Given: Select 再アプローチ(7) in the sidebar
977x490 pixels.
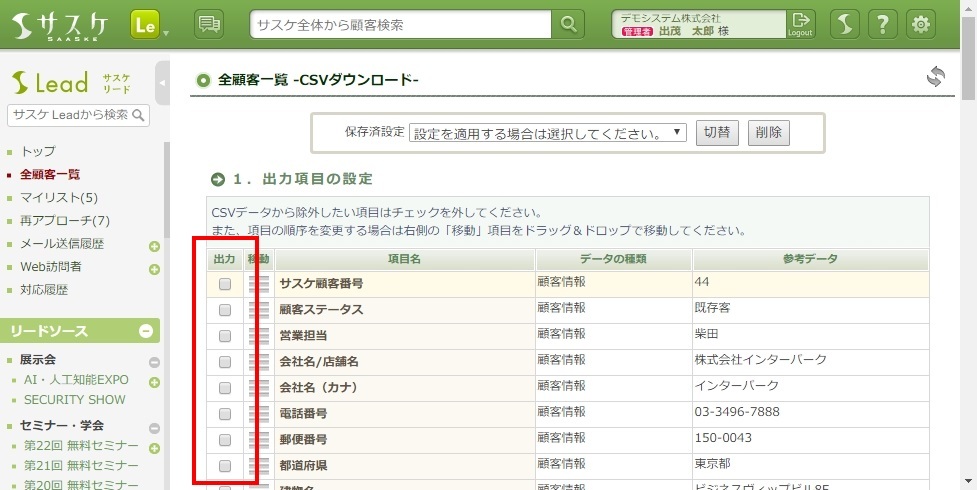Looking at the screenshot, I should [x=64, y=220].
